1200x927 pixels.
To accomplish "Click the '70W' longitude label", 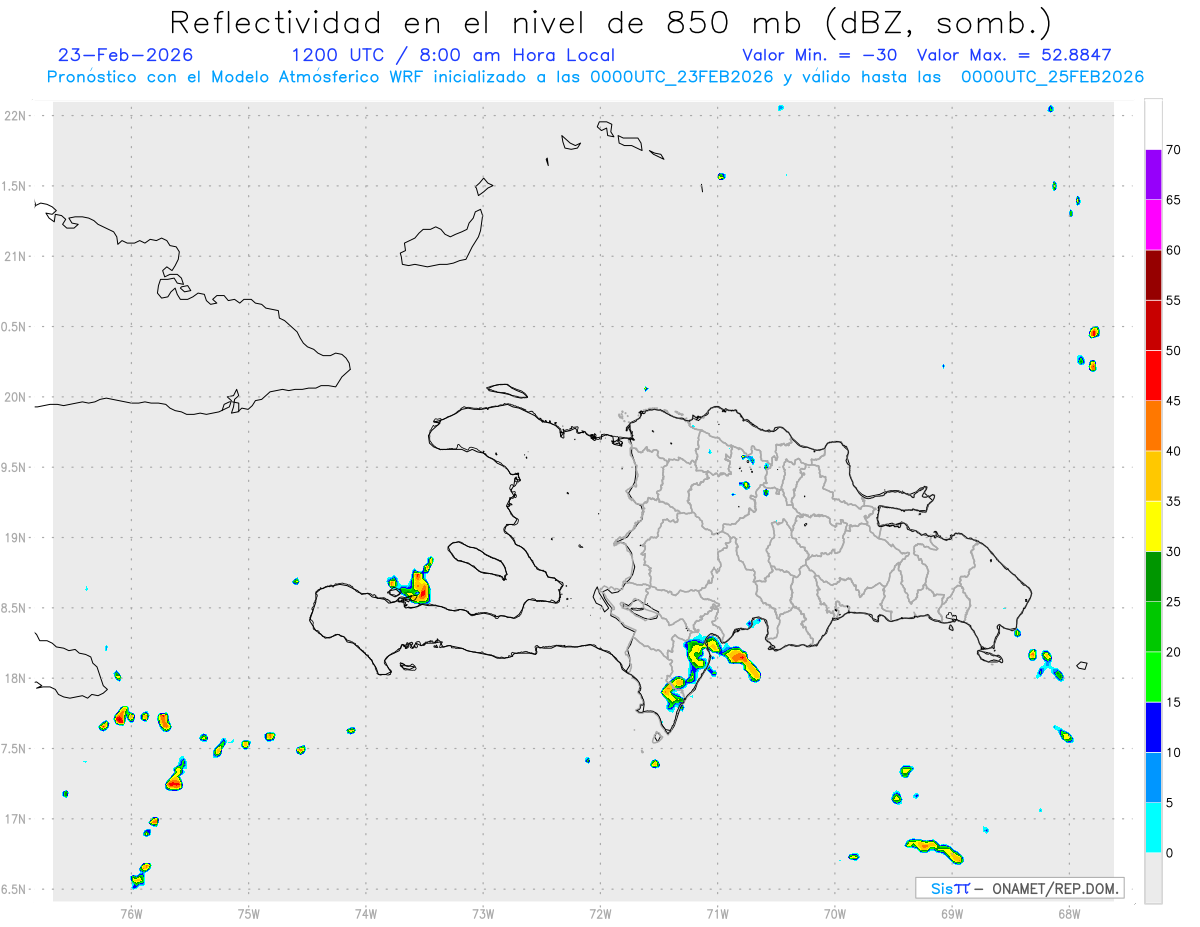I will coord(835,913).
